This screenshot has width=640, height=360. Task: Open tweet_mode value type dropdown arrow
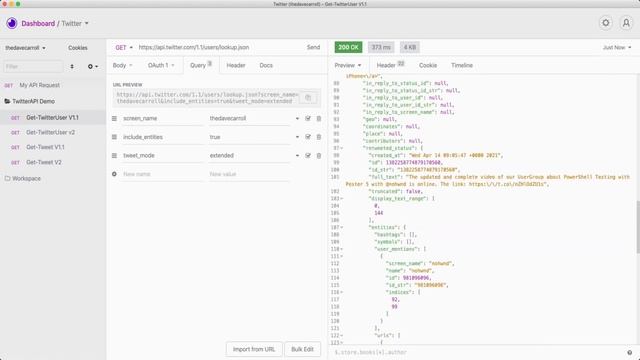pyautogui.click(x=297, y=156)
